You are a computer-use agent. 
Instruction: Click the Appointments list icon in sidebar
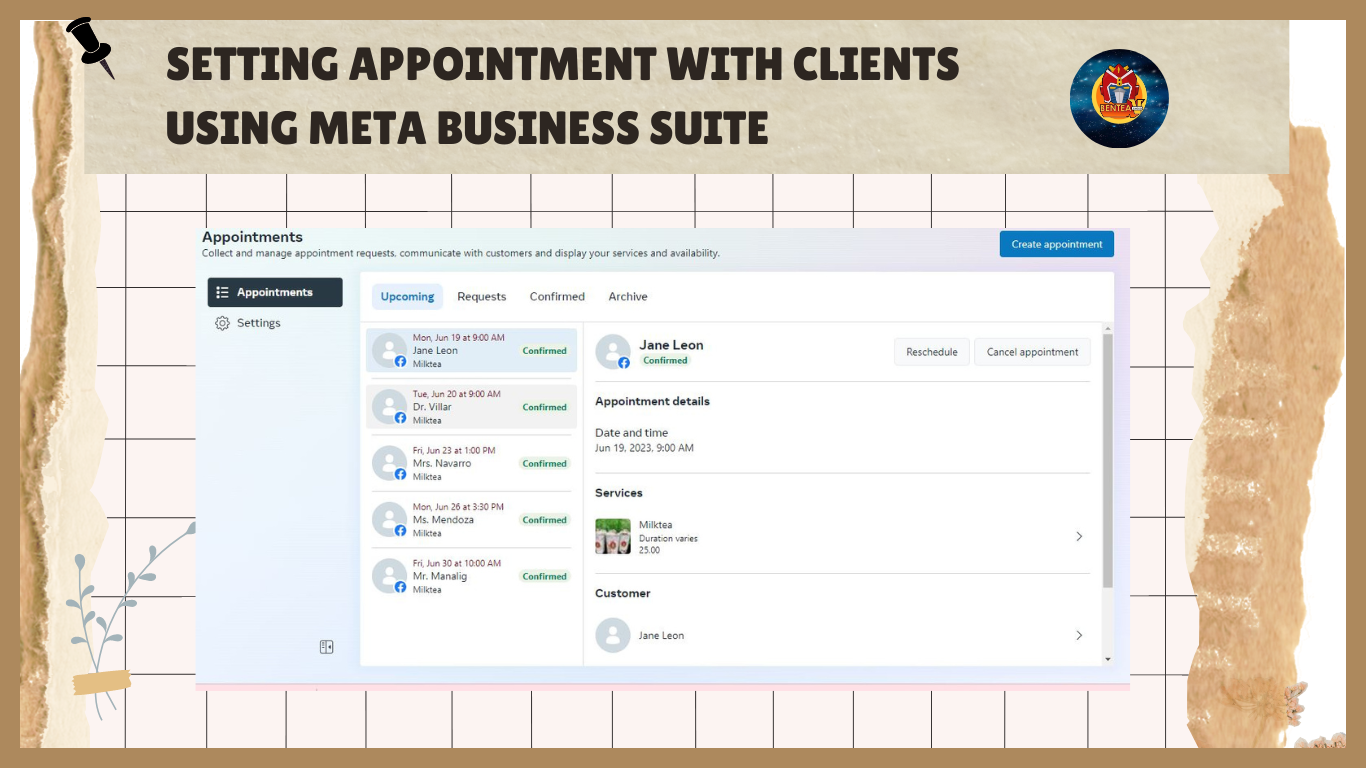(222, 292)
